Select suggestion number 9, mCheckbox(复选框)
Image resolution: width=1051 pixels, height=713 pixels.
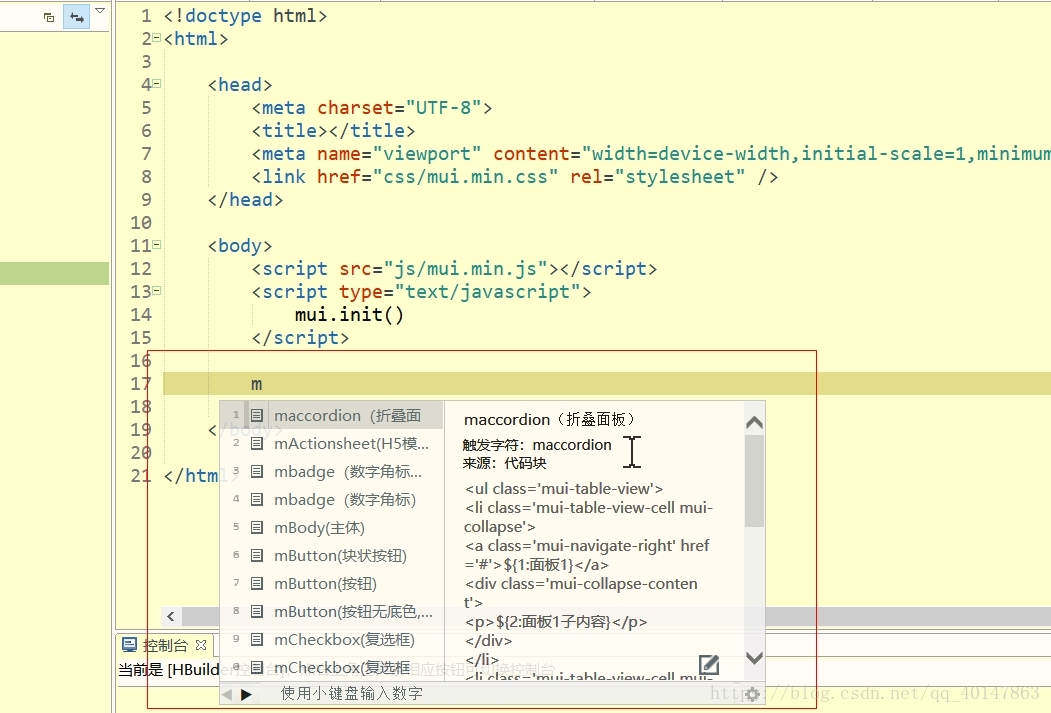click(x=332, y=640)
